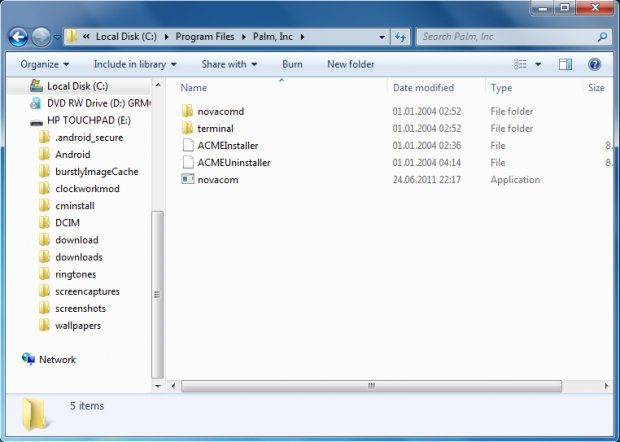Viewport: 620px width, 442px height.
Task: Open the Organize dropdown menu
Action: point(45,64)
